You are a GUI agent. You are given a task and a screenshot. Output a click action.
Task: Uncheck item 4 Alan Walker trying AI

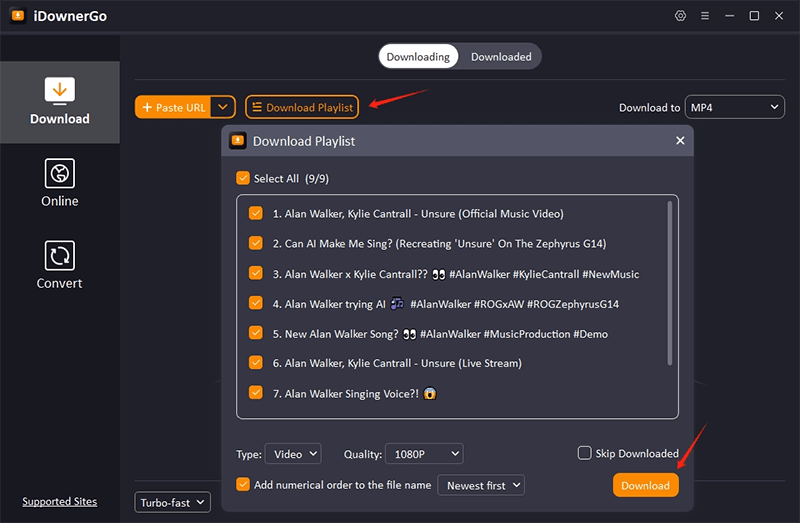(x=256, y=304)
